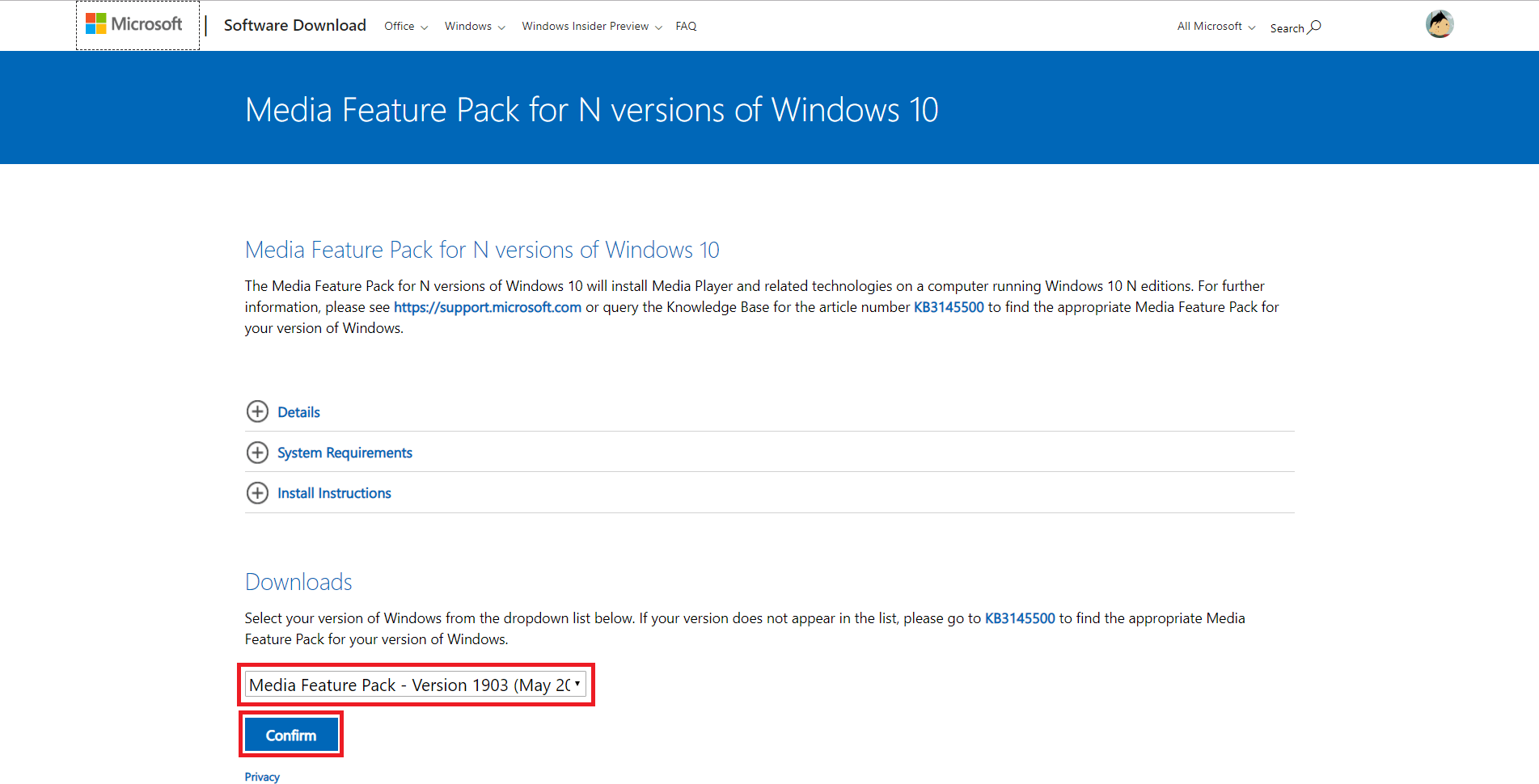Click the Downloads heading
The image size is (1539, 784).
[298, 582]
